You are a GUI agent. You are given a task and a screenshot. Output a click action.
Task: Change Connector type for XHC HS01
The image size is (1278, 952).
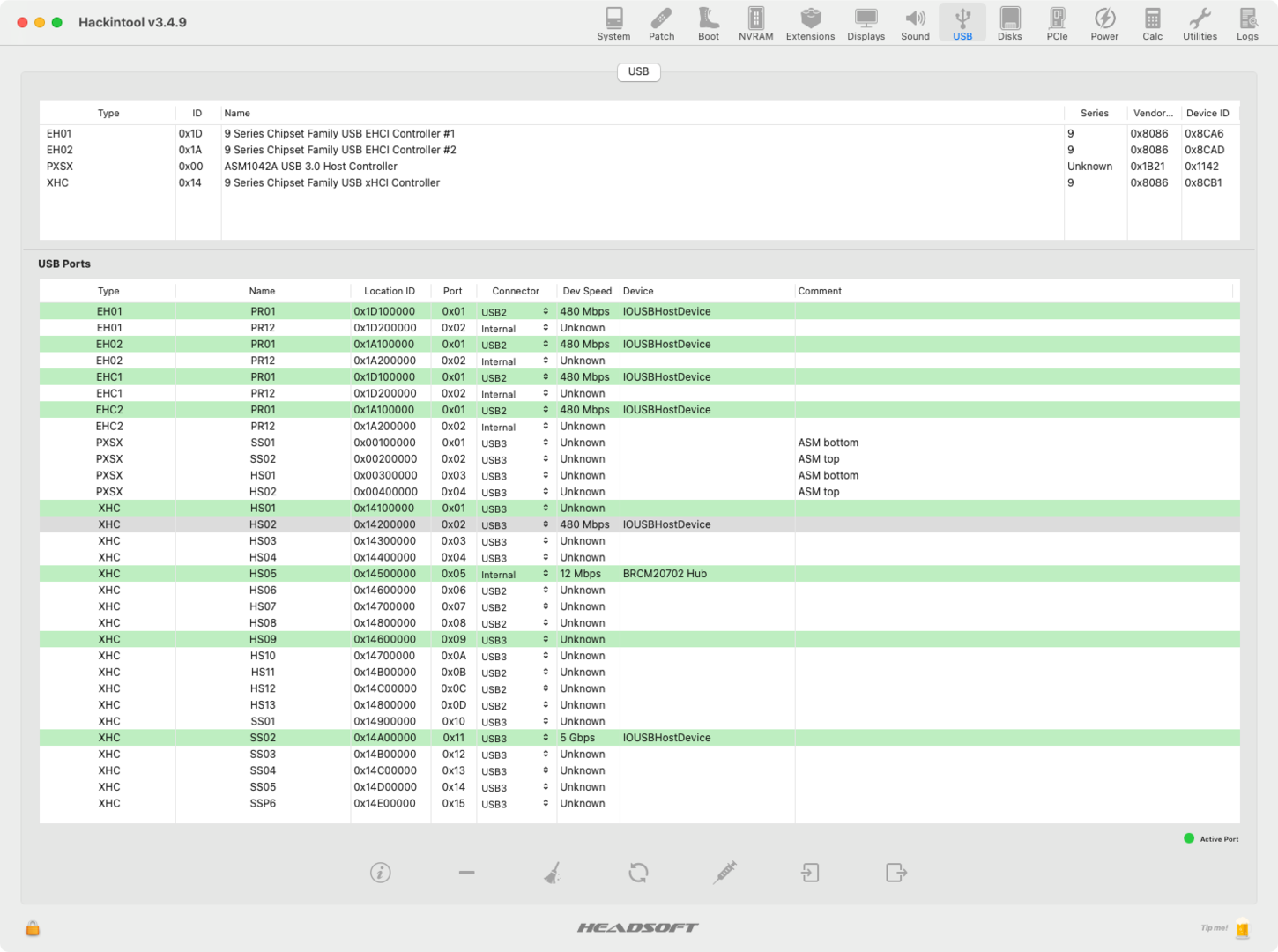[515, 509]
